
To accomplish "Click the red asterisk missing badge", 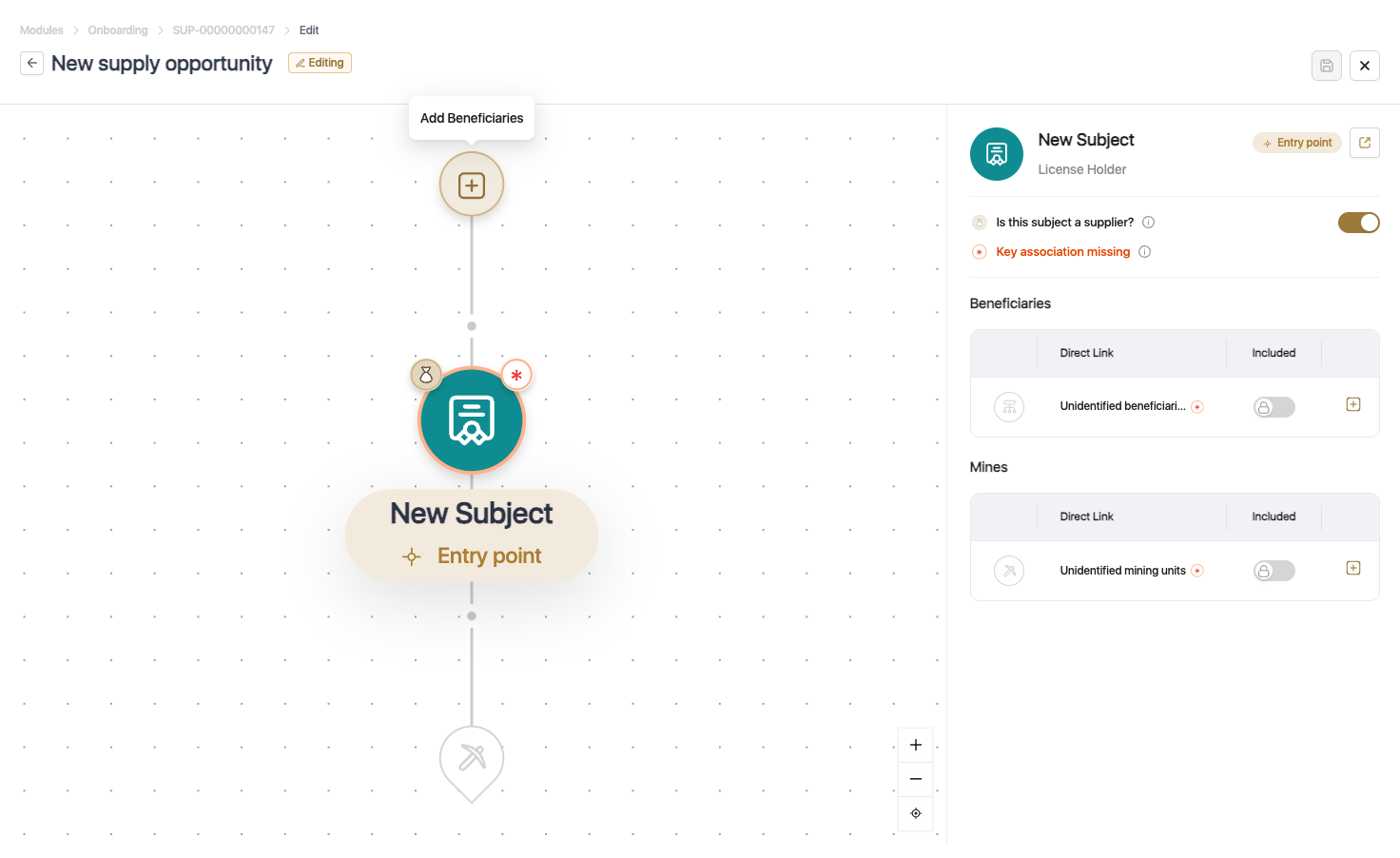I will [x=516, y=375].
